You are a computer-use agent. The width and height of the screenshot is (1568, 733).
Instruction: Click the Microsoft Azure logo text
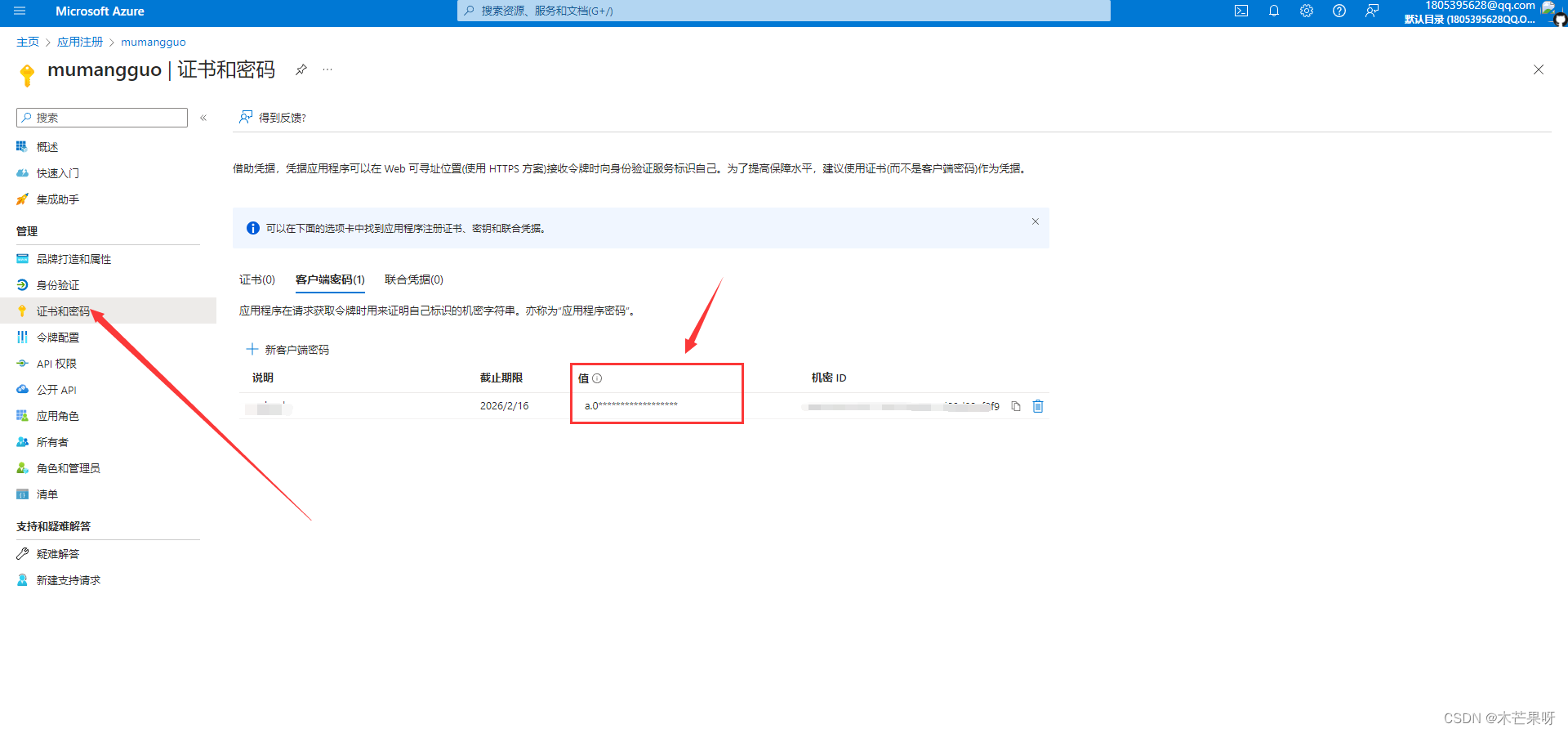click(x=100, y=11)
